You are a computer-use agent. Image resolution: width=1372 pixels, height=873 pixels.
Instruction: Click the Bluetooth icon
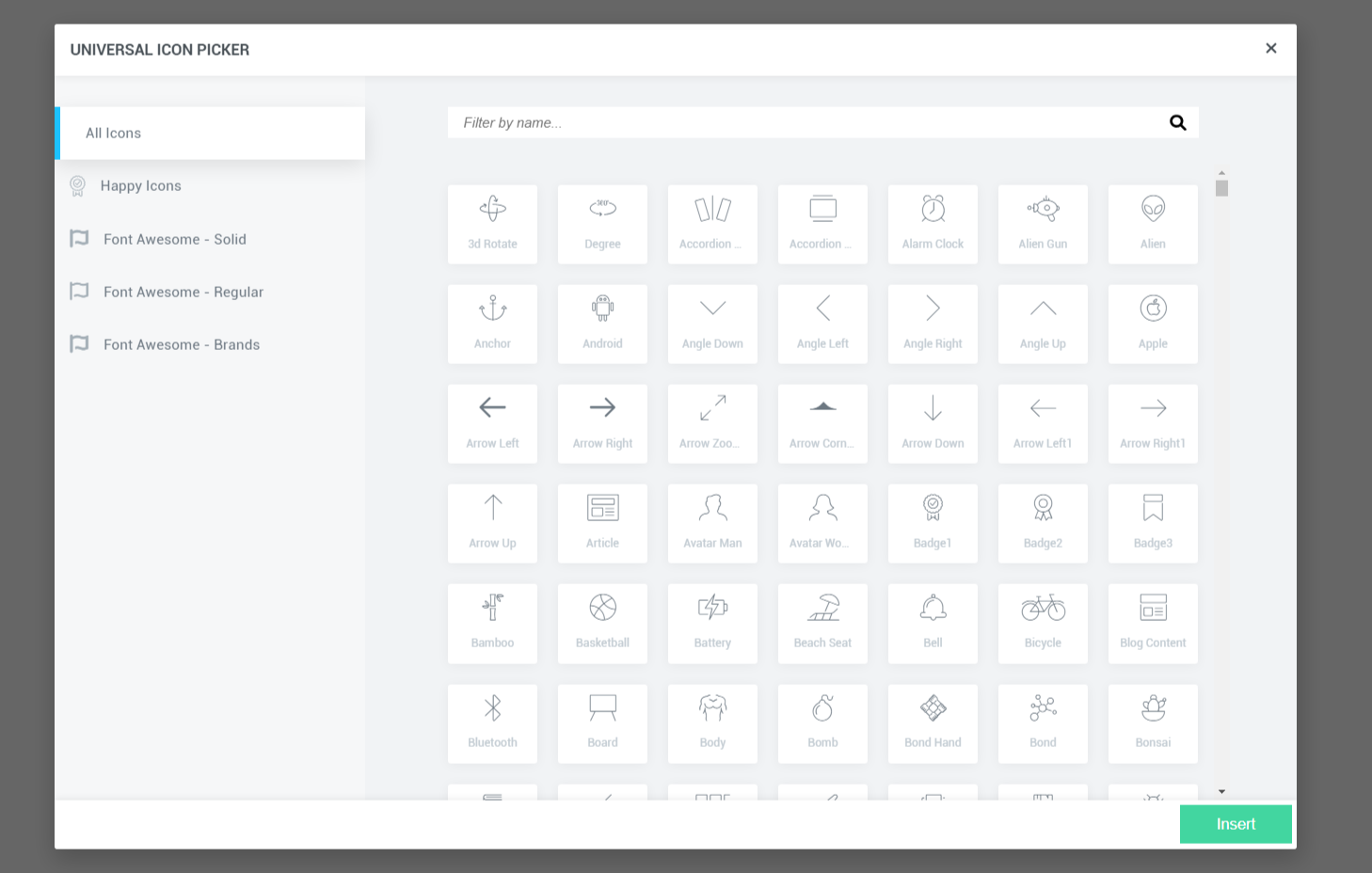(x=492, y=722)
